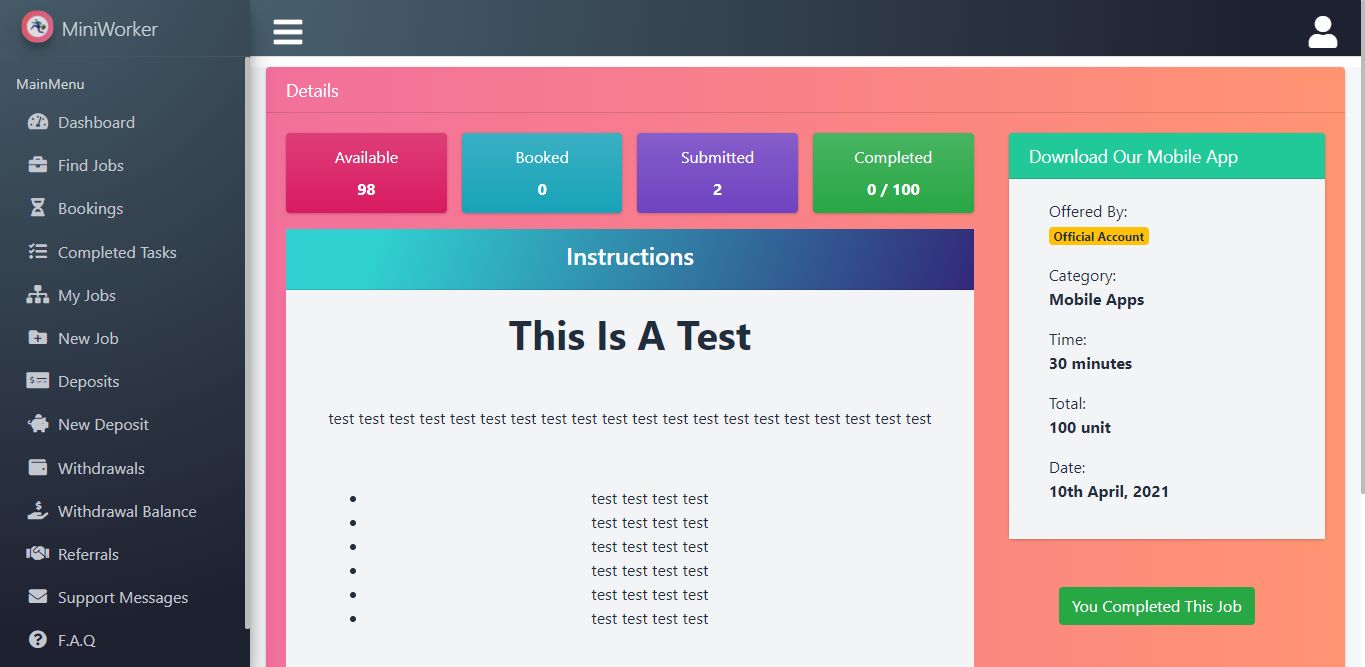The height and width of the screenshot is (667, 1365).
Task: Click the New Deposit piggy bank icon
Action: [x=38, y=424]
